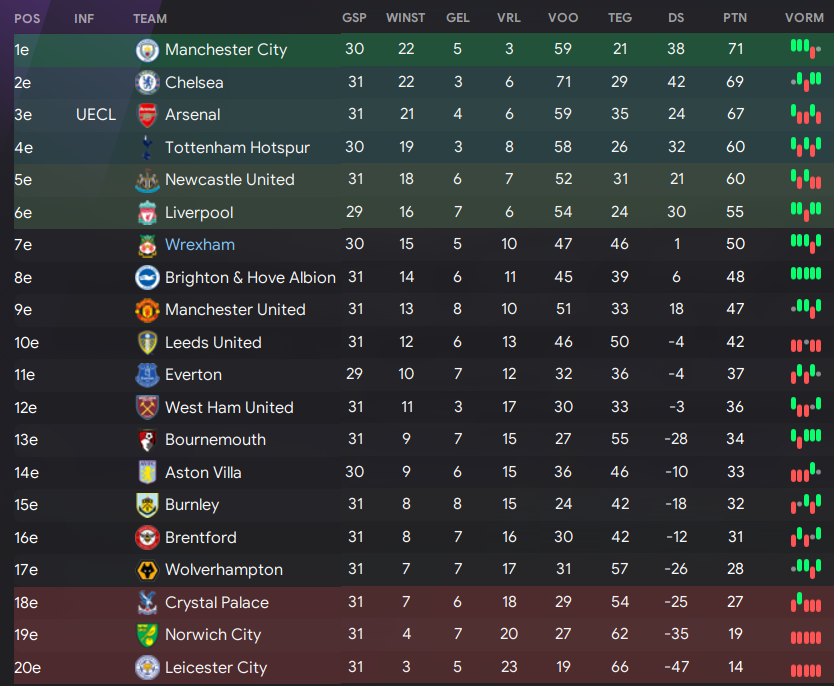Open Tottenham Hotspur team page
Image resolution: width=834 pixels, height=686 pixels.
click(x=237, y=147)
